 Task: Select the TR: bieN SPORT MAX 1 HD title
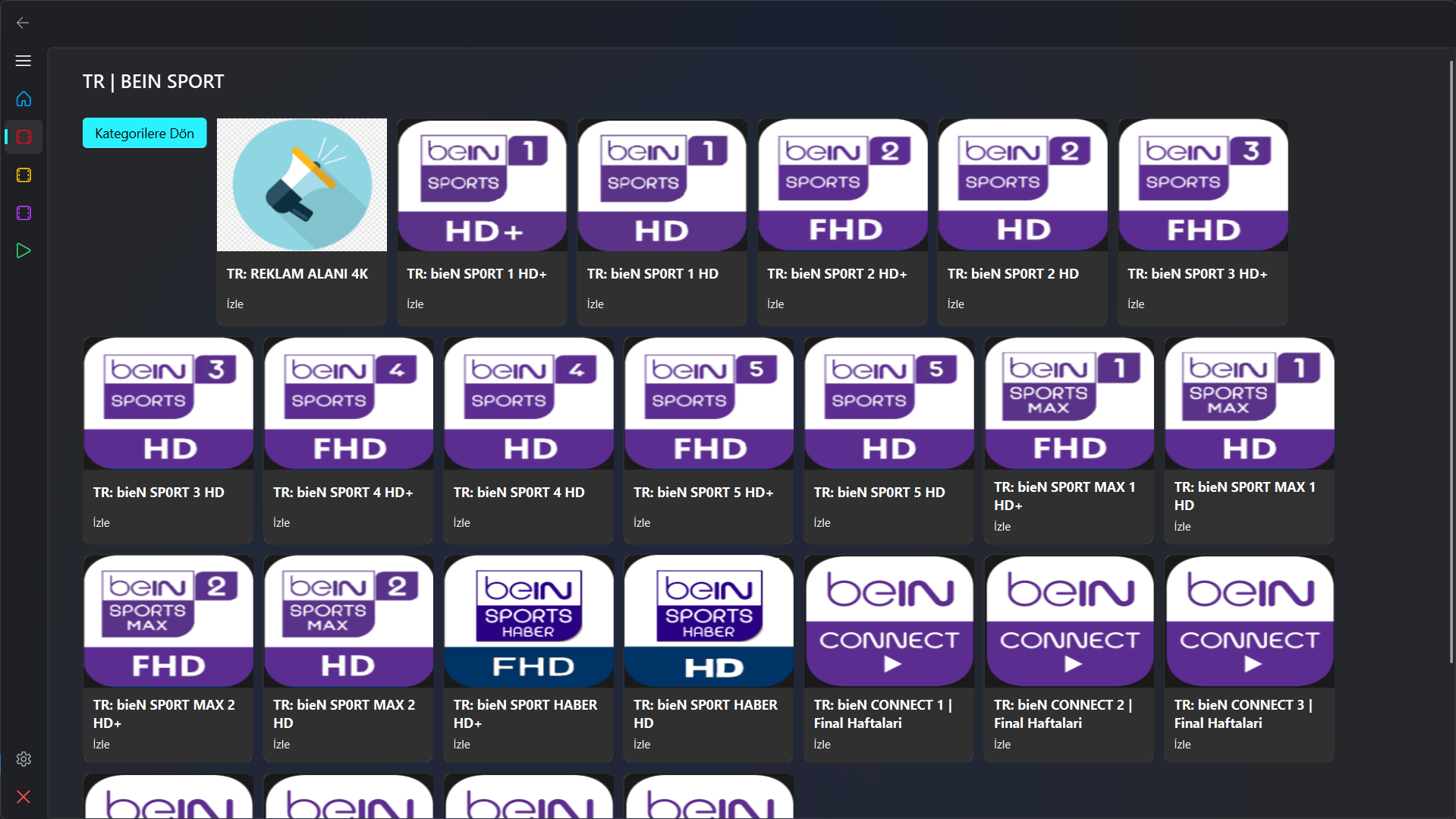coord(1244,496)
